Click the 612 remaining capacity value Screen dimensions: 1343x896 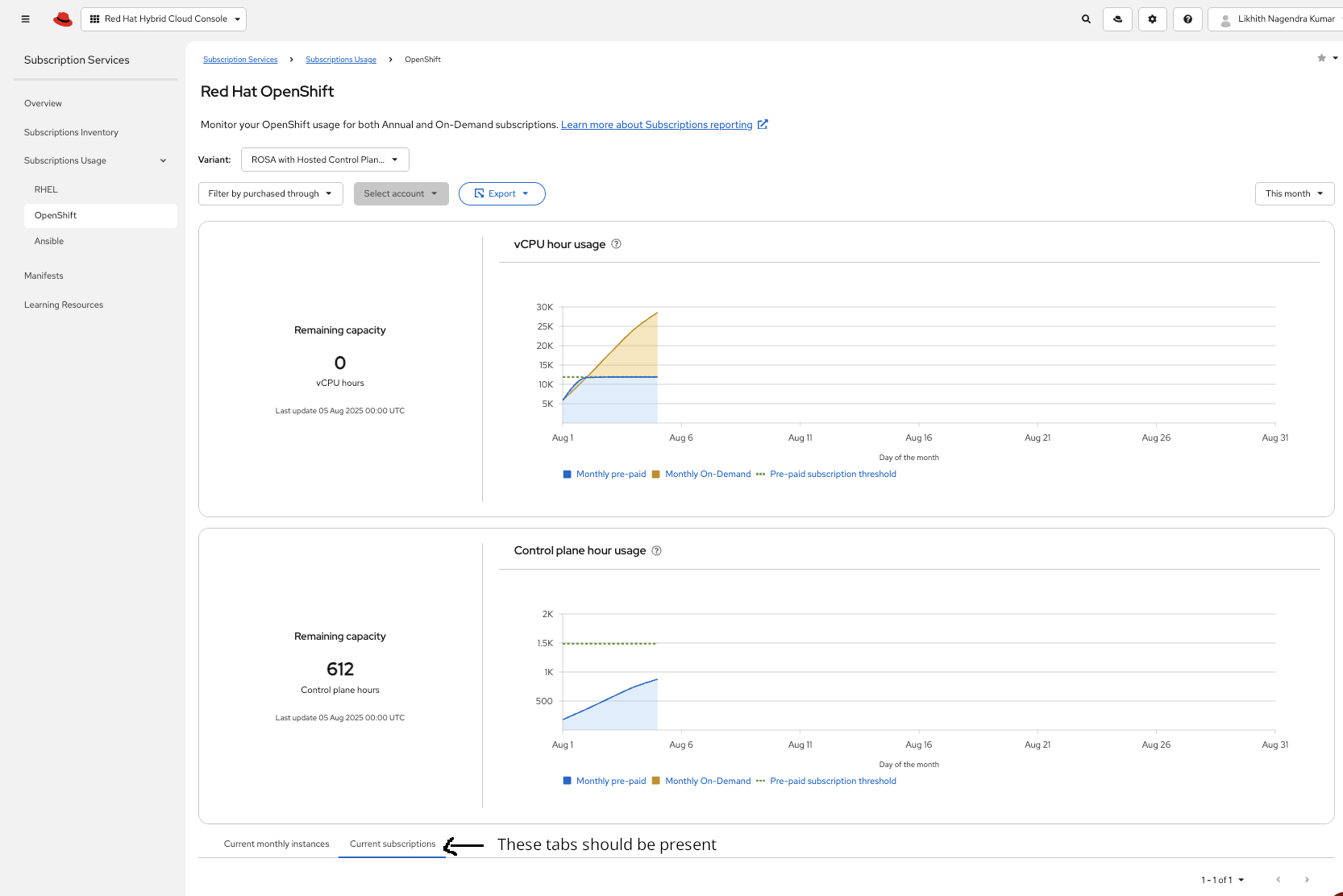pos(340,670)
